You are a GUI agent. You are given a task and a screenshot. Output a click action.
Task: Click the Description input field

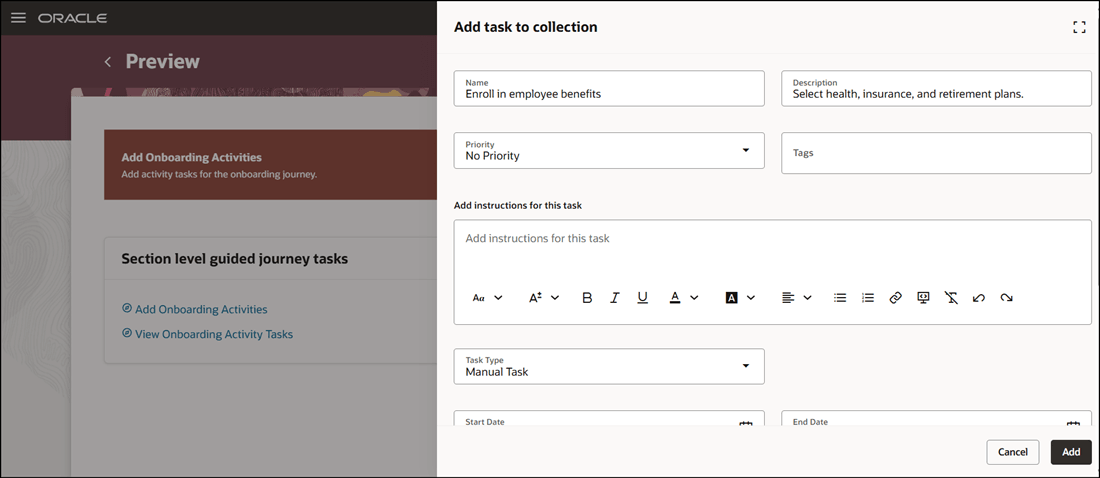936,88
